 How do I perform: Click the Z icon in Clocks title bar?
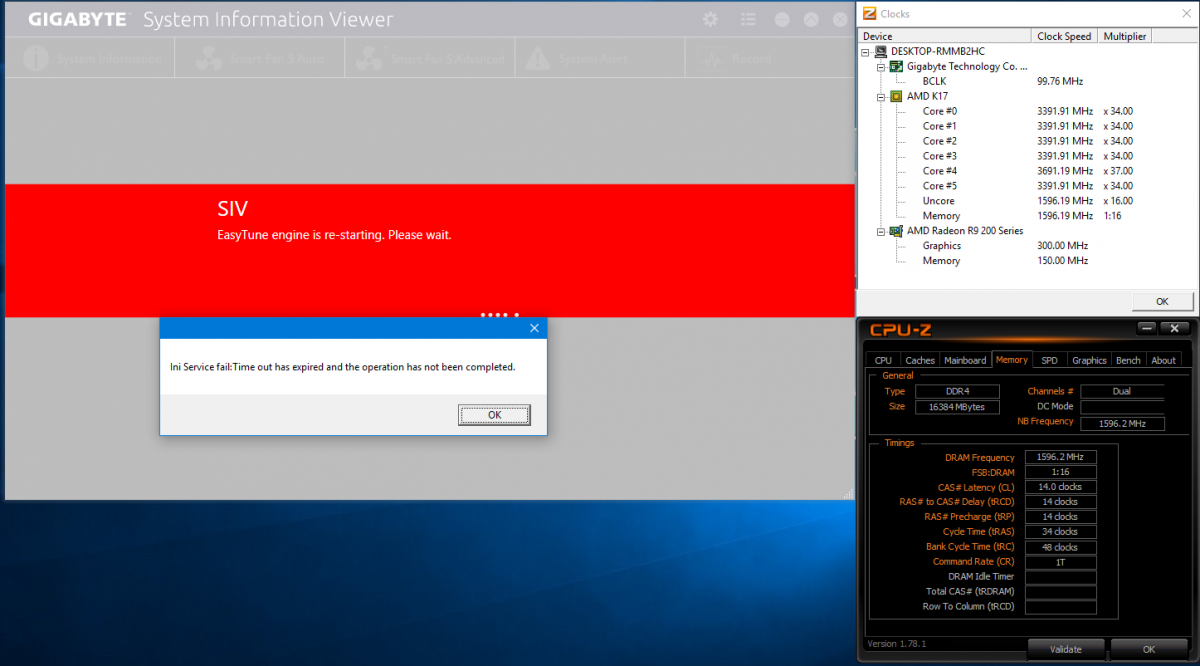point(869,13)
